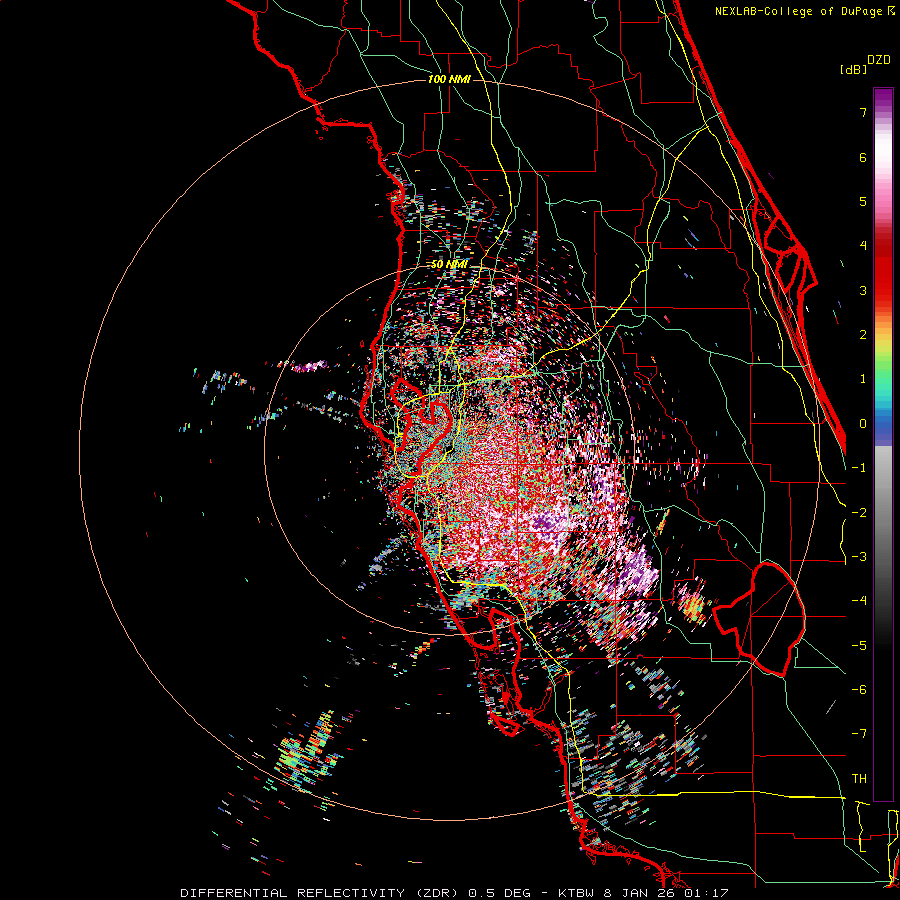900x900 pixels.
Task: Click the -1 value on color scale
Action: tap(859, 468)
